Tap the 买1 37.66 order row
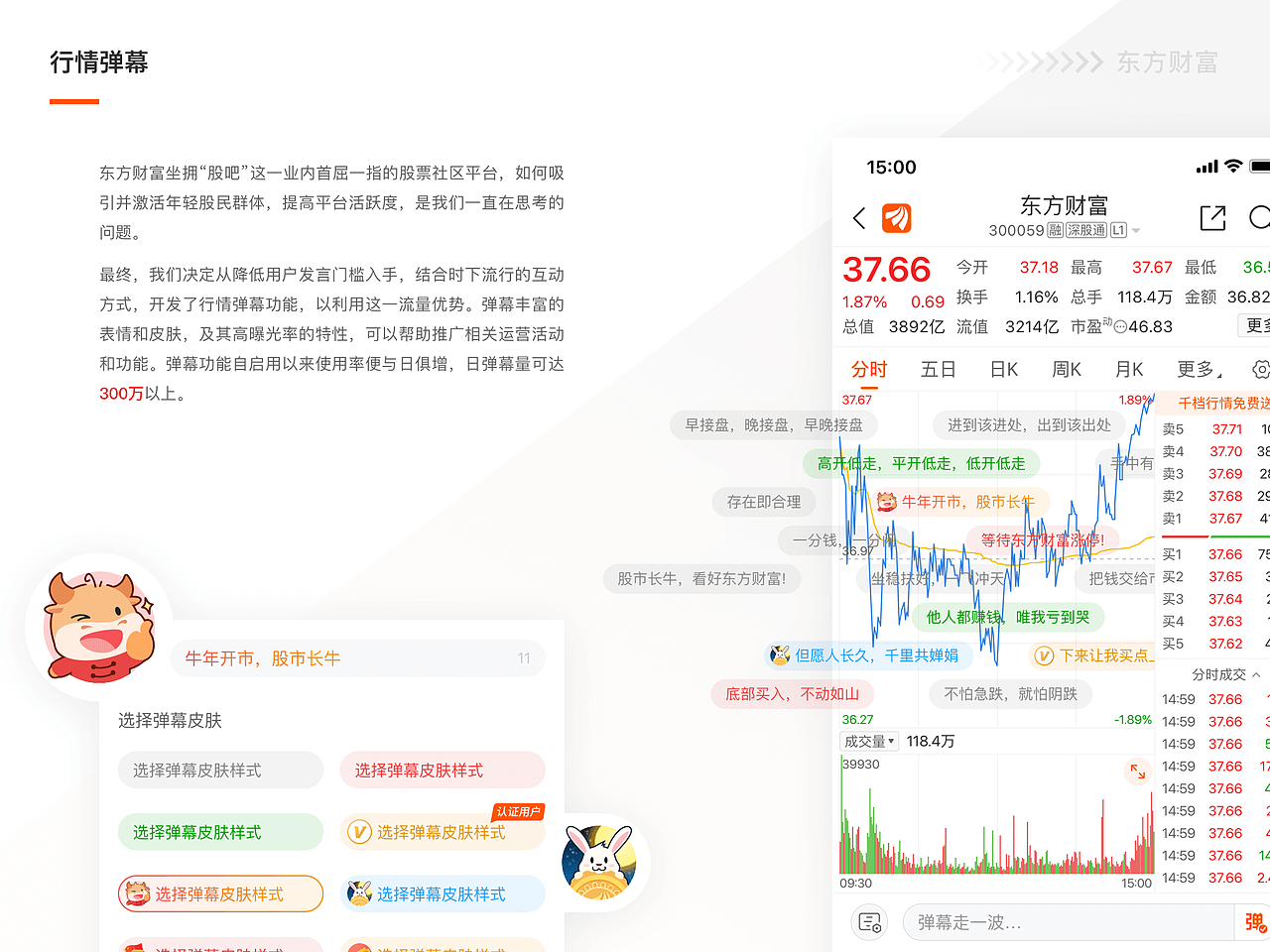 [x=1214, y=554]
